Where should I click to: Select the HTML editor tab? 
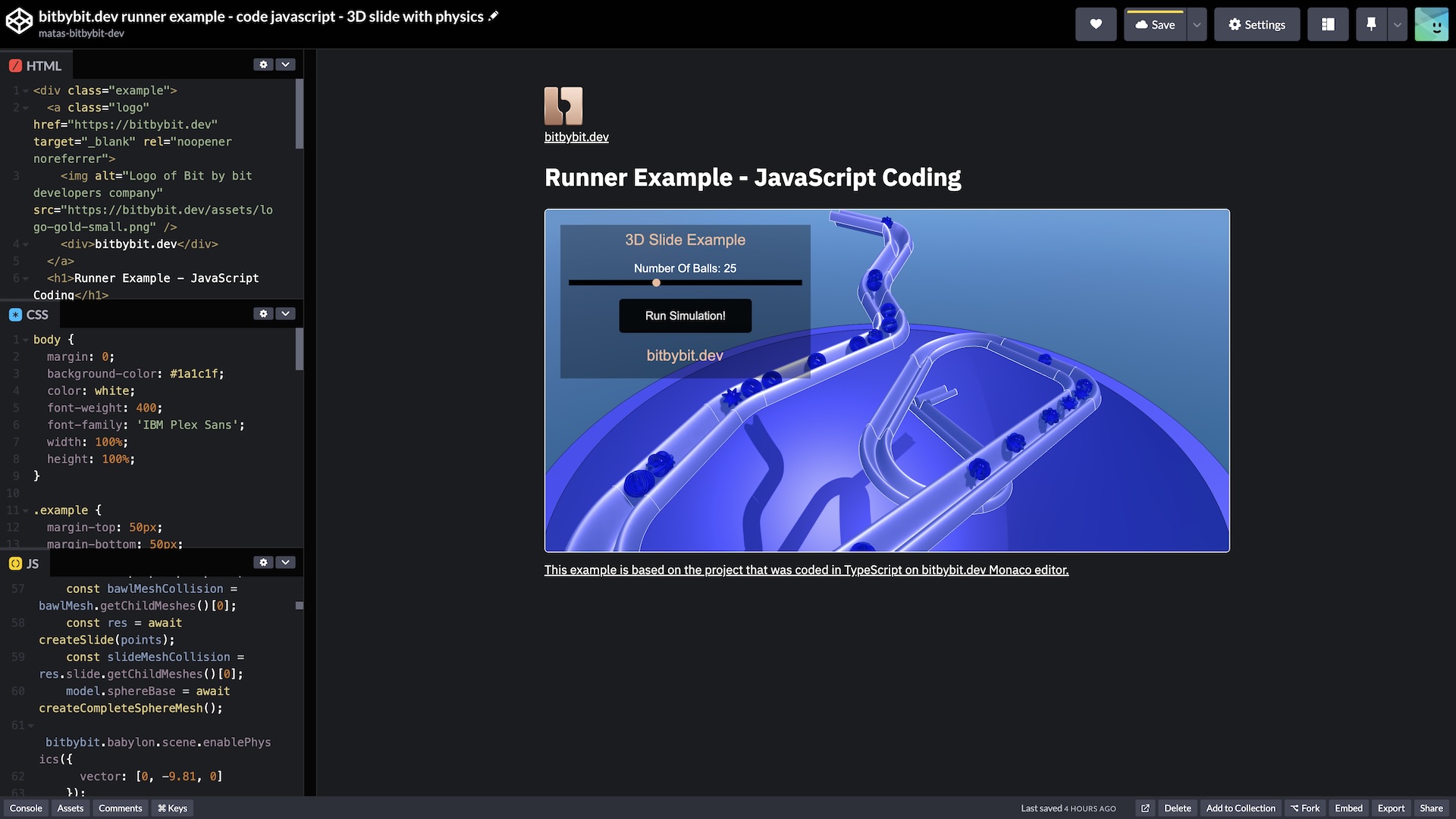click(36, 66)
